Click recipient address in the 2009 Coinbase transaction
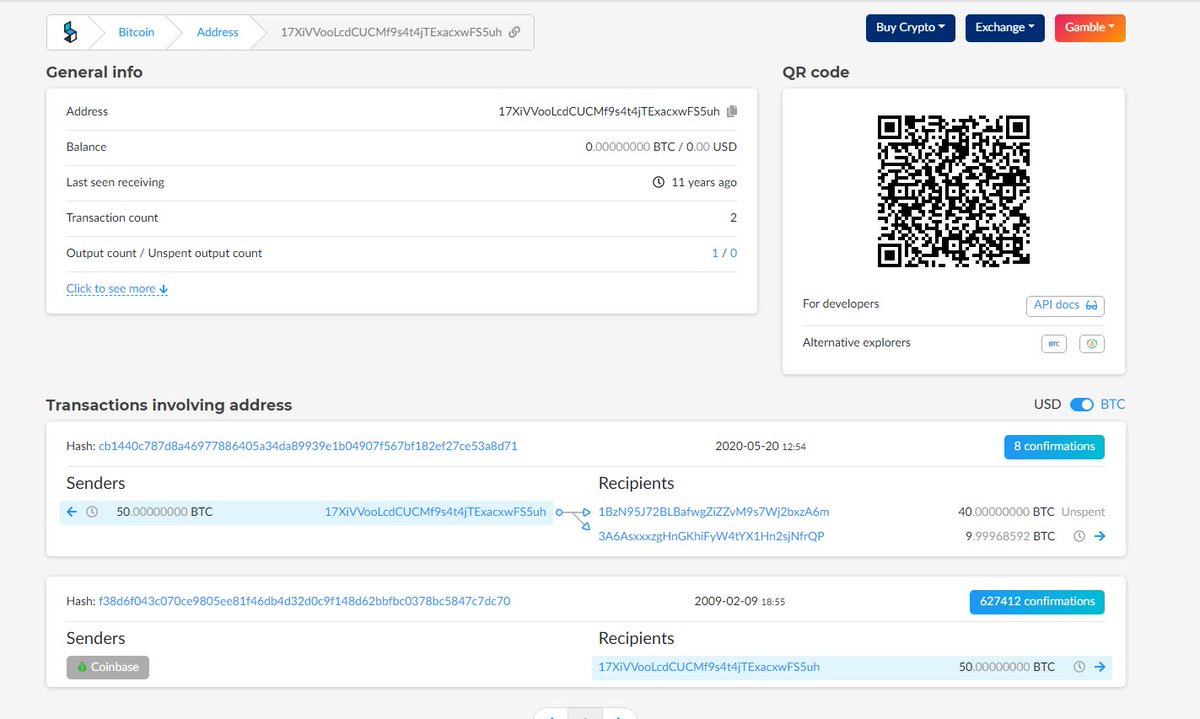 pyautogui.click(x=709, y=667)
